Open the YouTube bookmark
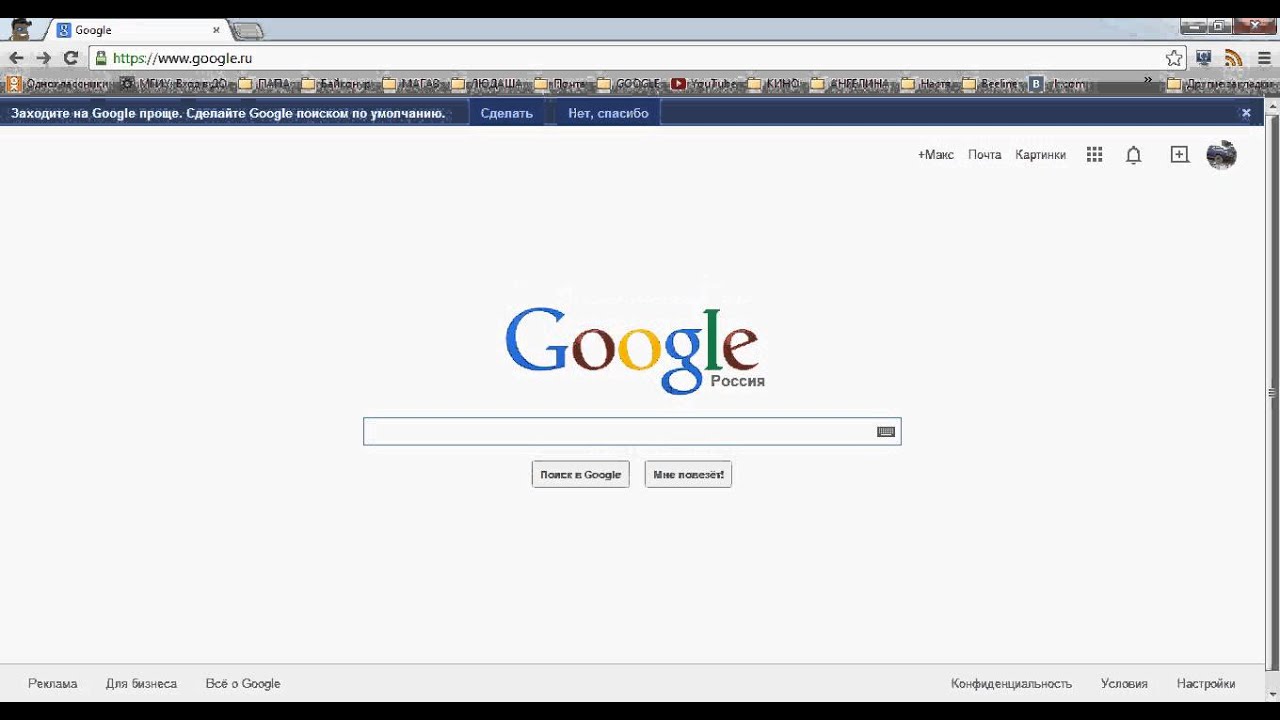The height and width of the screenshot is (720, 1280). tap(706, 84)
